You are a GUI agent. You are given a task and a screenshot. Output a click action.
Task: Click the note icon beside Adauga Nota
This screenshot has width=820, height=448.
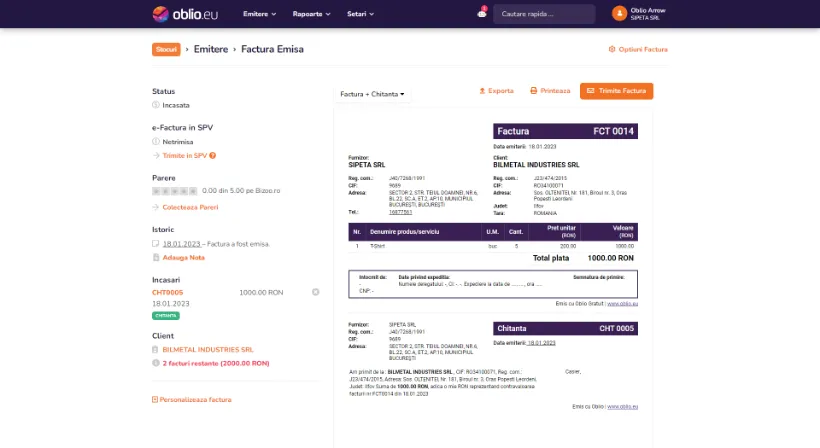156,258
